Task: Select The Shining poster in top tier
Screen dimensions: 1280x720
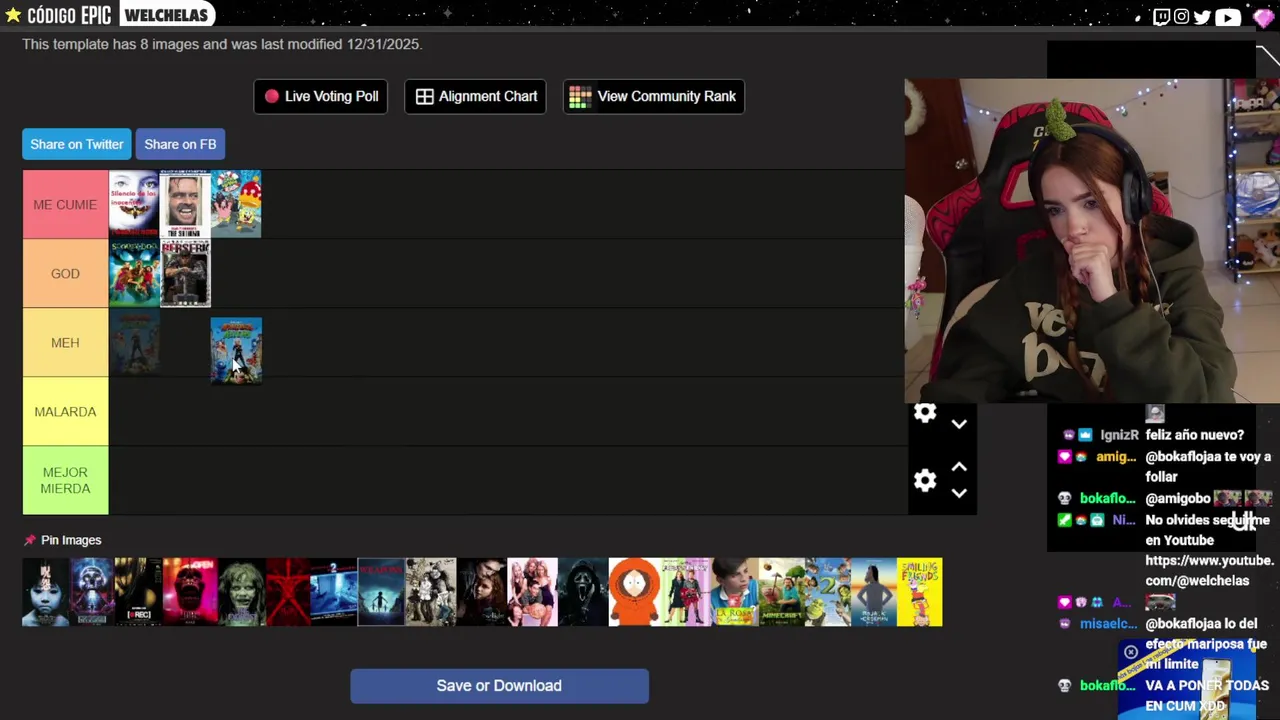Action: (x=185, y=204)
